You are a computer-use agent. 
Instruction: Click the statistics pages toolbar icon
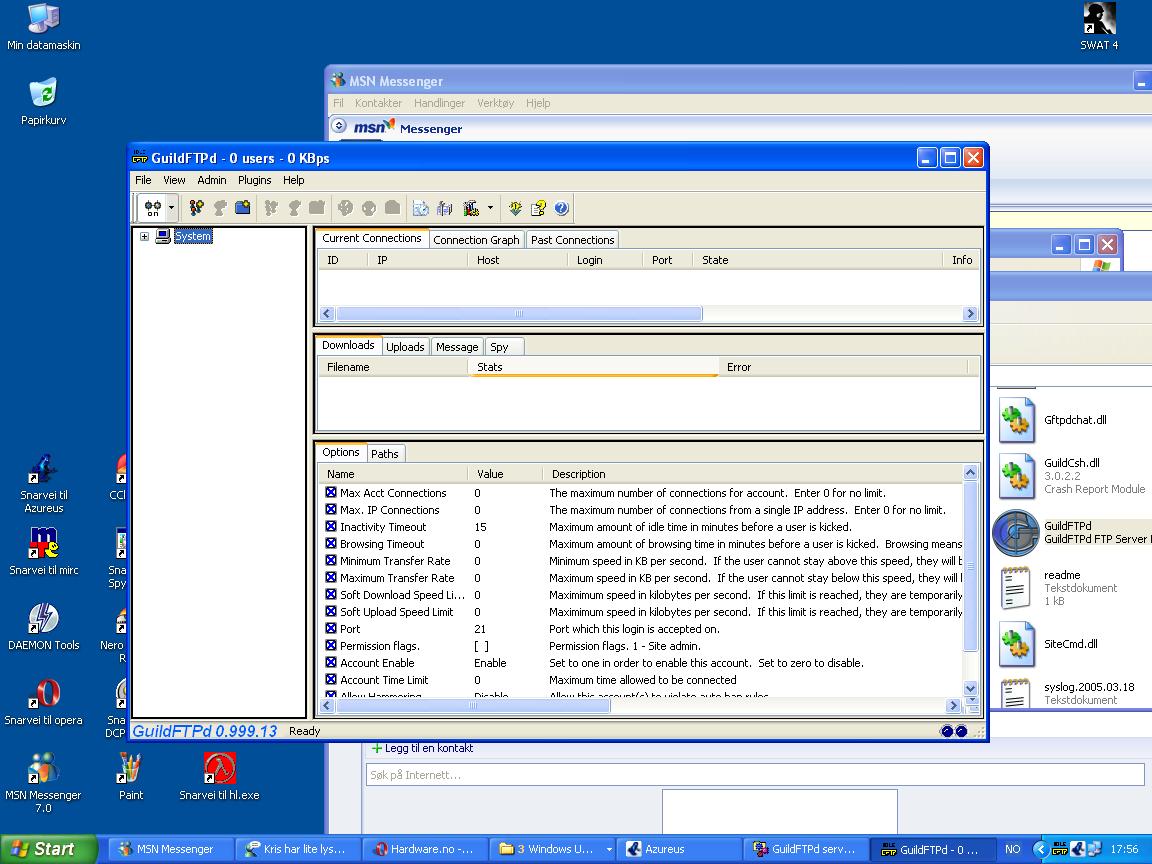coord(444,209)
